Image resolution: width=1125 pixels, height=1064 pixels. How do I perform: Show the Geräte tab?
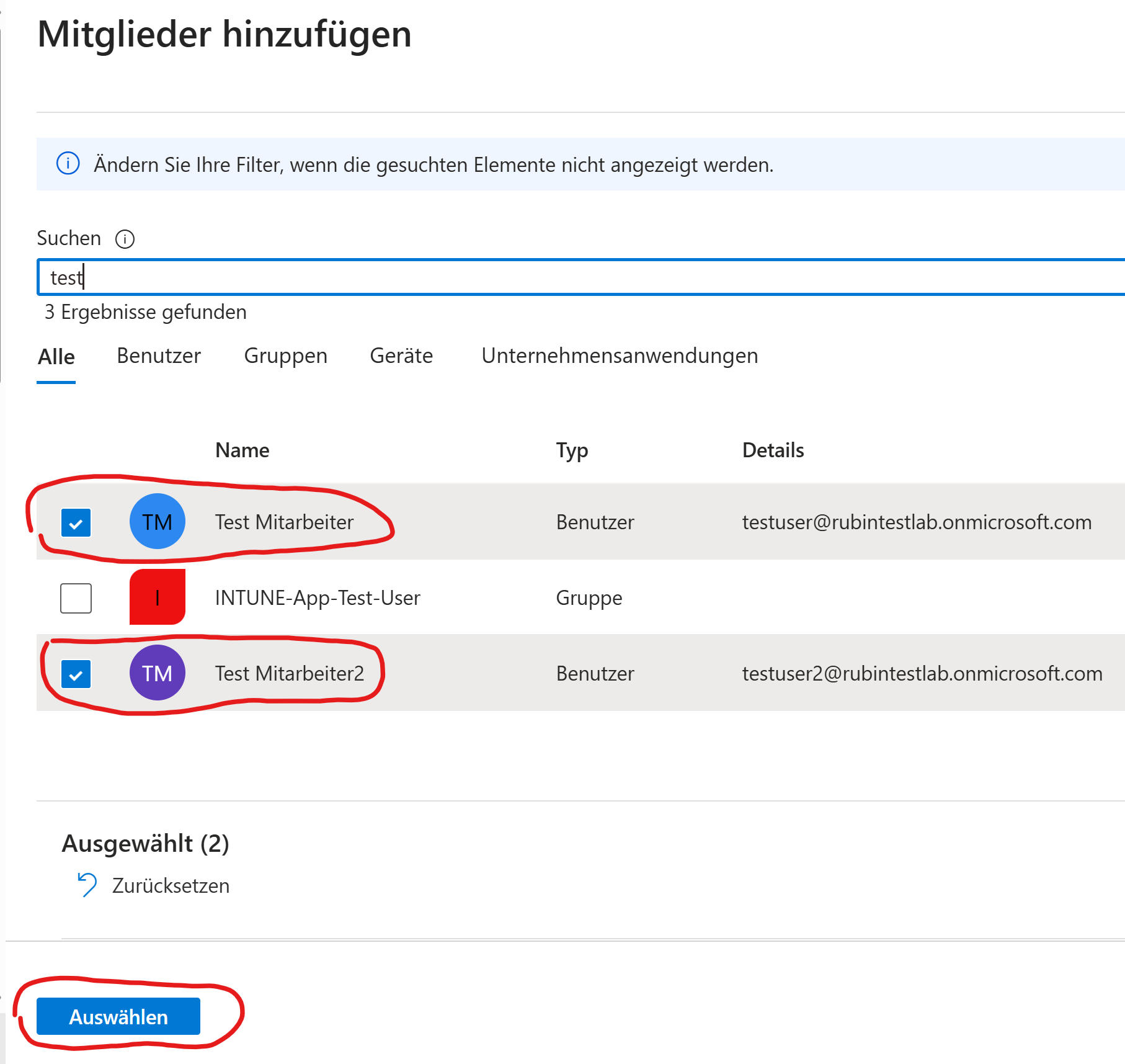pyautogui.click(x=401, y=355)
